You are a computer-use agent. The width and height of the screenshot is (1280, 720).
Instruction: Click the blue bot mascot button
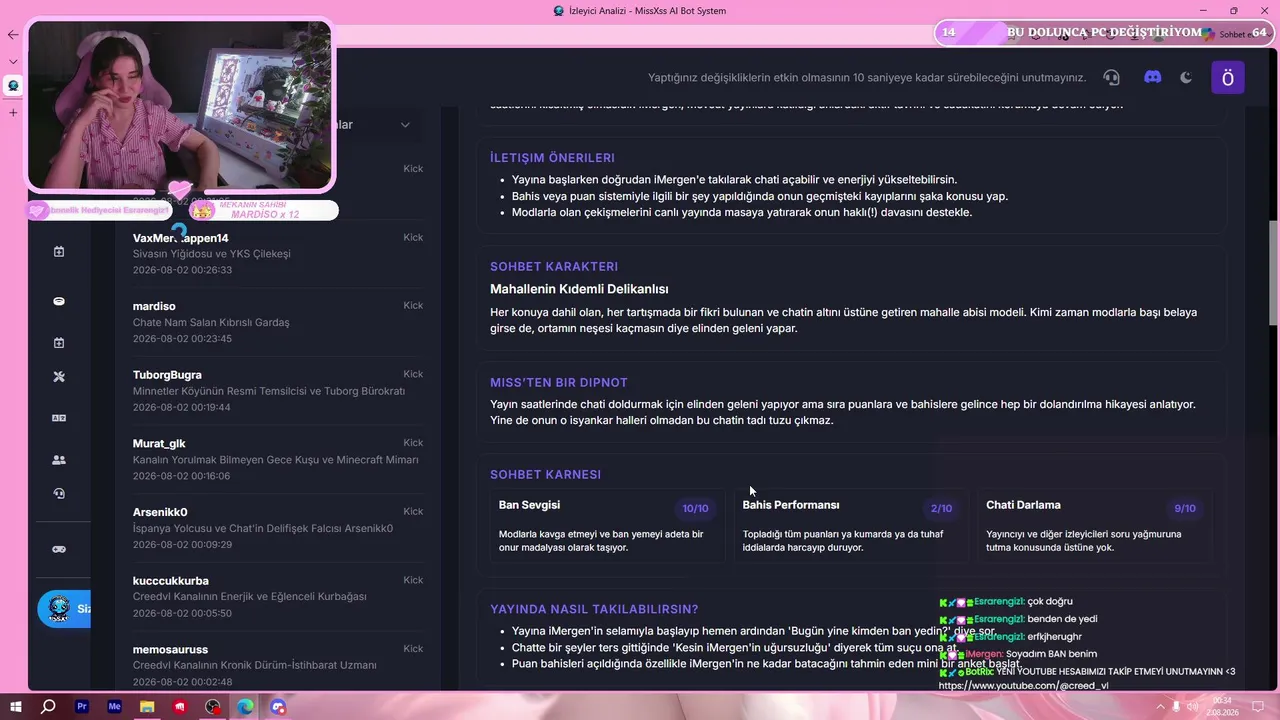[63, 608]
